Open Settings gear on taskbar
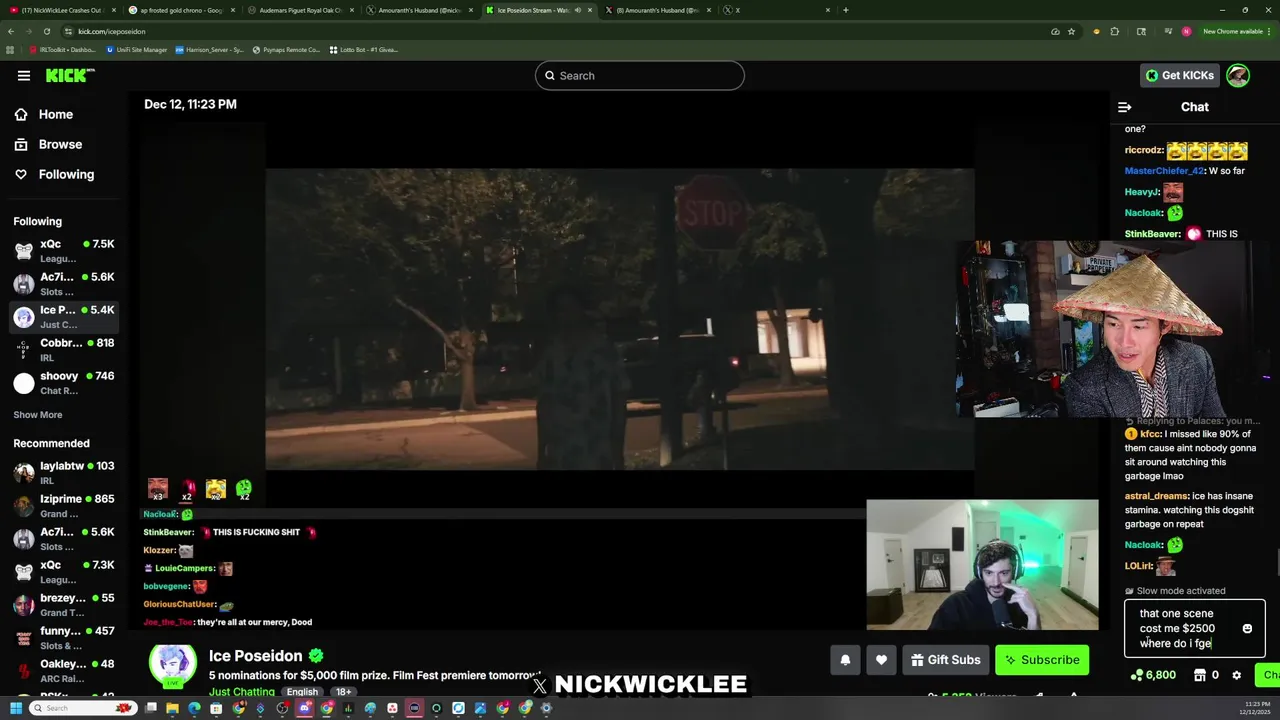 (546, 708)
